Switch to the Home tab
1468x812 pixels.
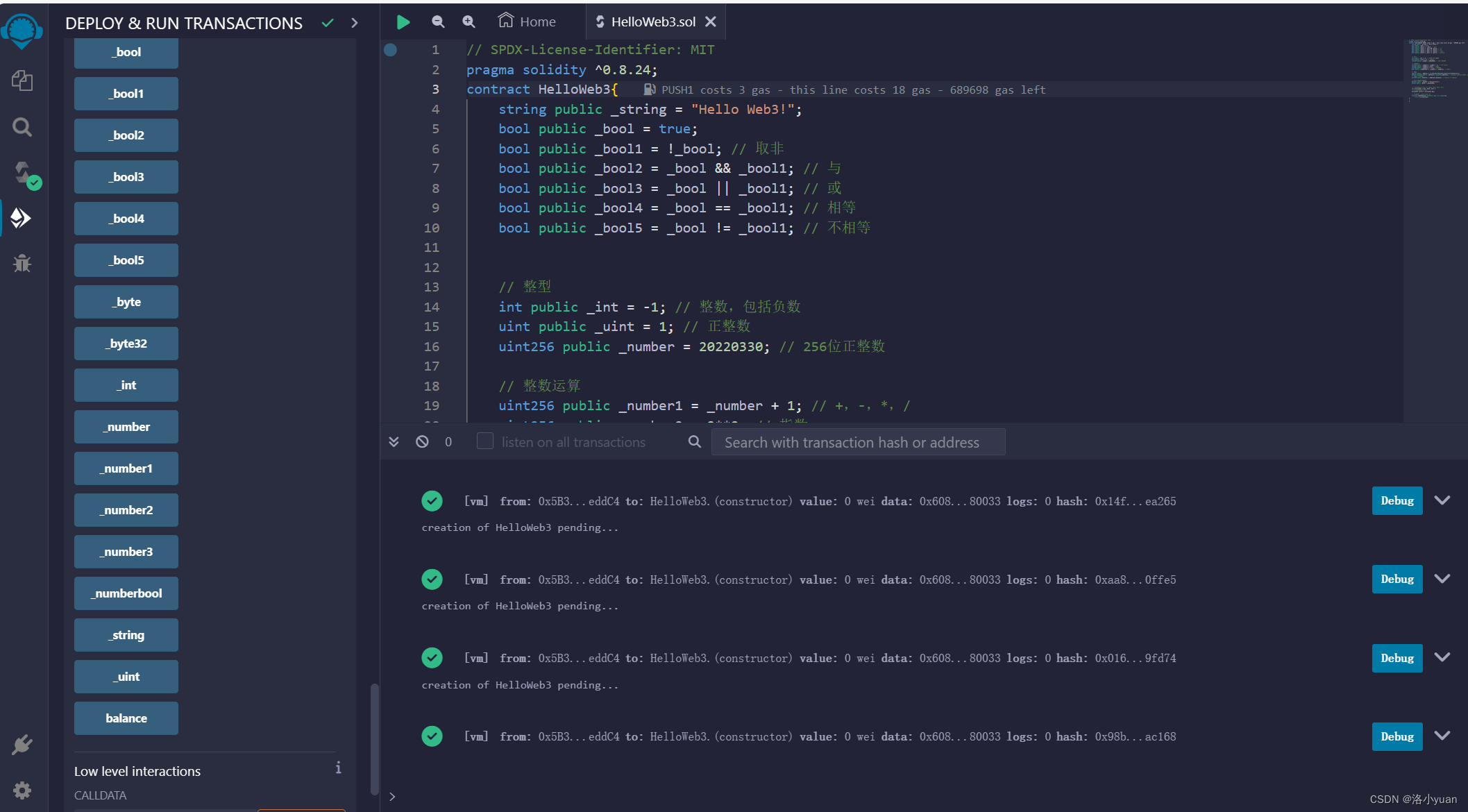(527, 22)
